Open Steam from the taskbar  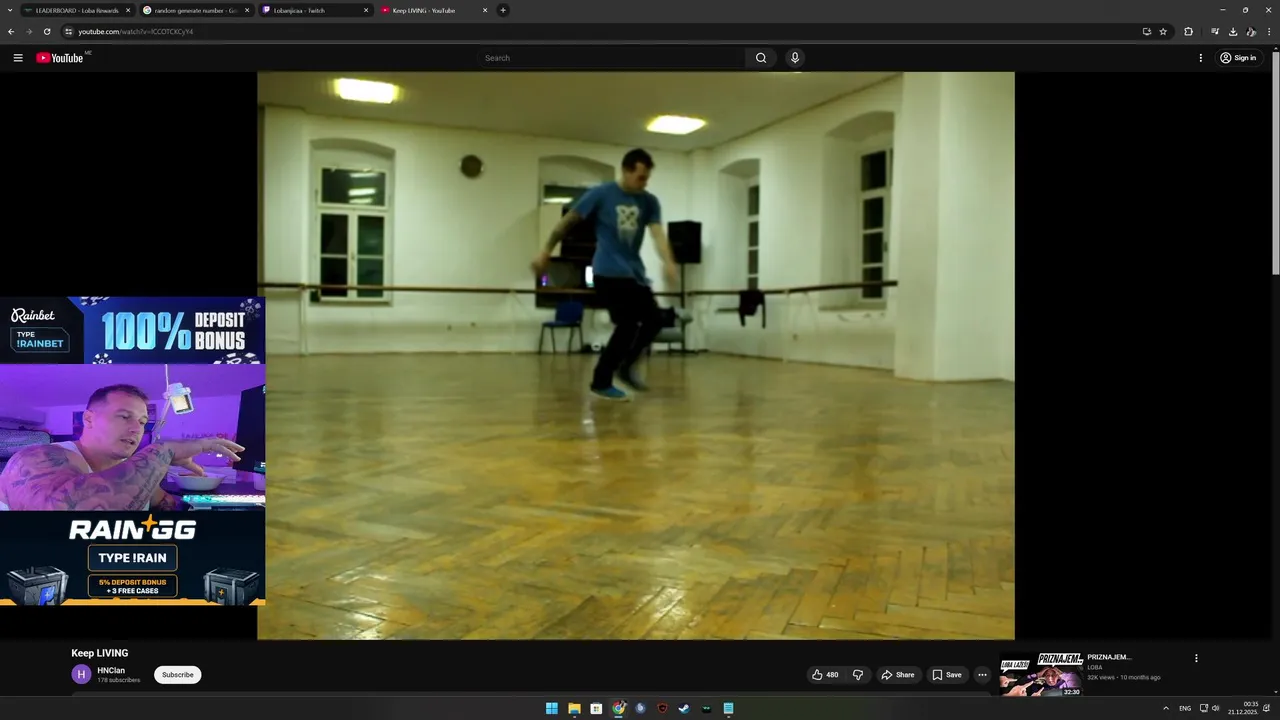(x=684, y=708)
